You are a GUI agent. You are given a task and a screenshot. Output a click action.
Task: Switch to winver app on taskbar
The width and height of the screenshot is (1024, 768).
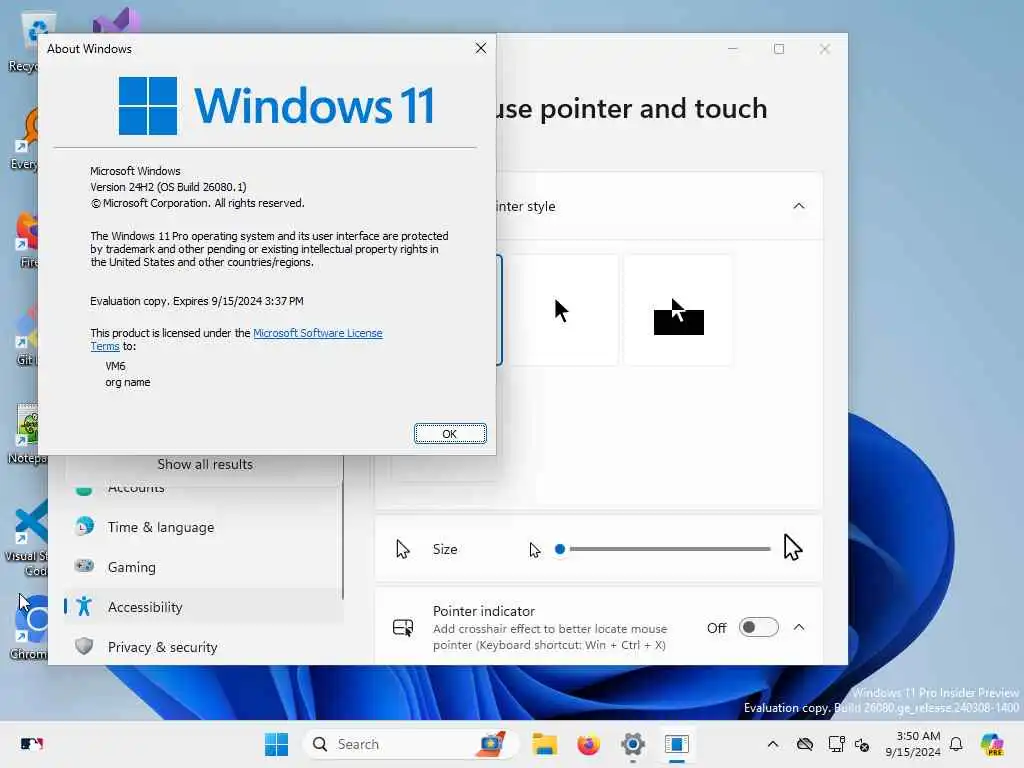[677, 744]
